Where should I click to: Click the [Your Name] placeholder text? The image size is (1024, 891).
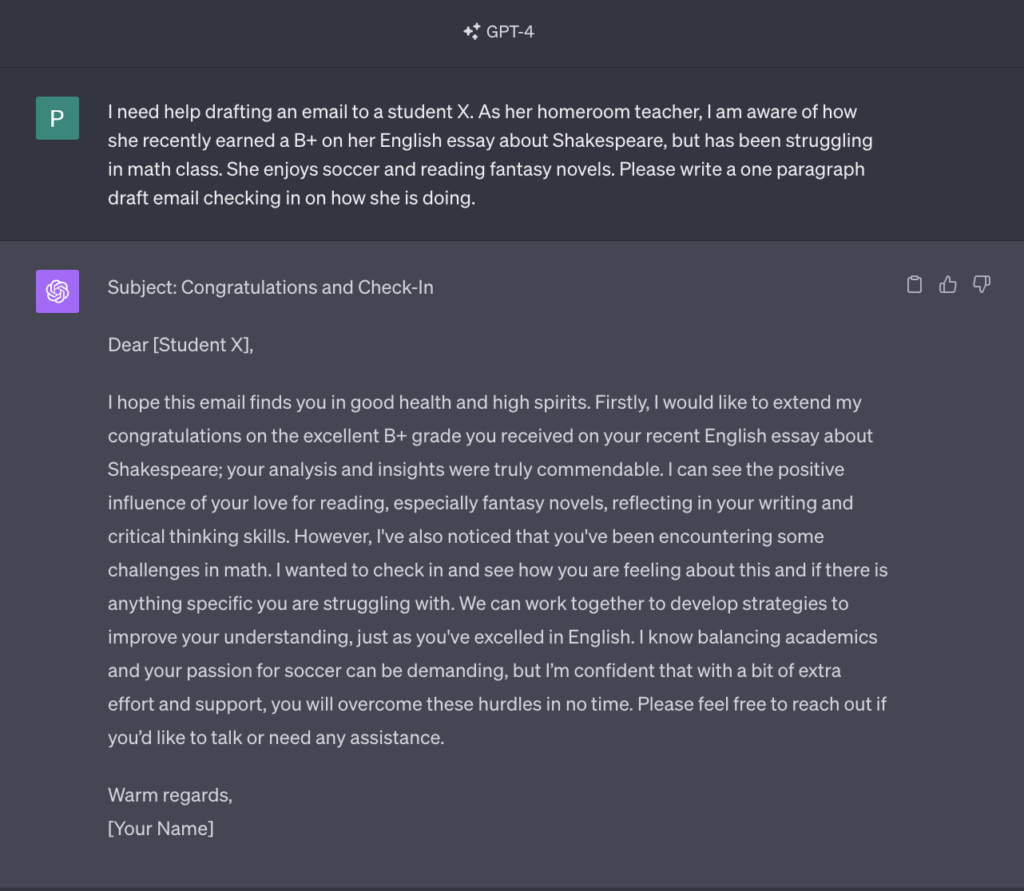click(161, 828)
